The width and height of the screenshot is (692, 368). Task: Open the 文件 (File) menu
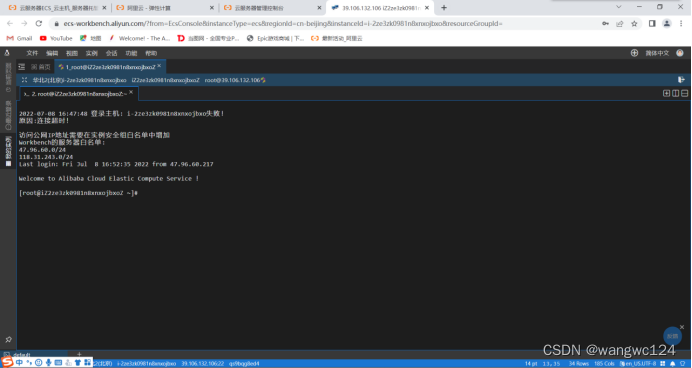point(32,53)
